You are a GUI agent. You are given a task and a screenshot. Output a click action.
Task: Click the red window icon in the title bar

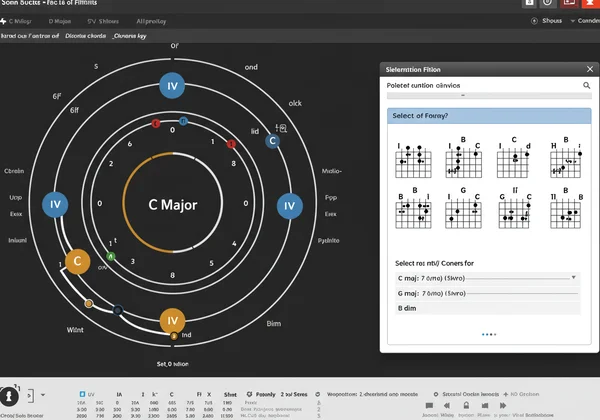pyautogui.click(x=569, y=3)
